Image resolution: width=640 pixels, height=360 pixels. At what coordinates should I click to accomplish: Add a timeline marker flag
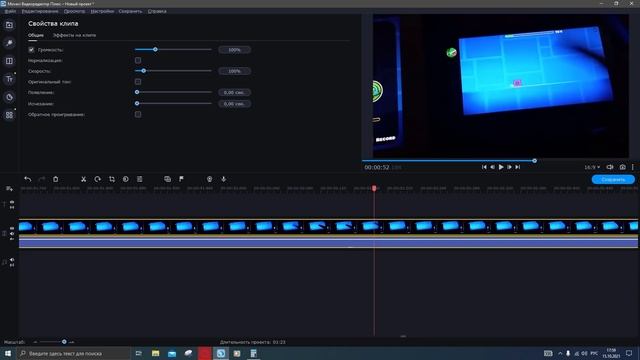tap(182, 179)
